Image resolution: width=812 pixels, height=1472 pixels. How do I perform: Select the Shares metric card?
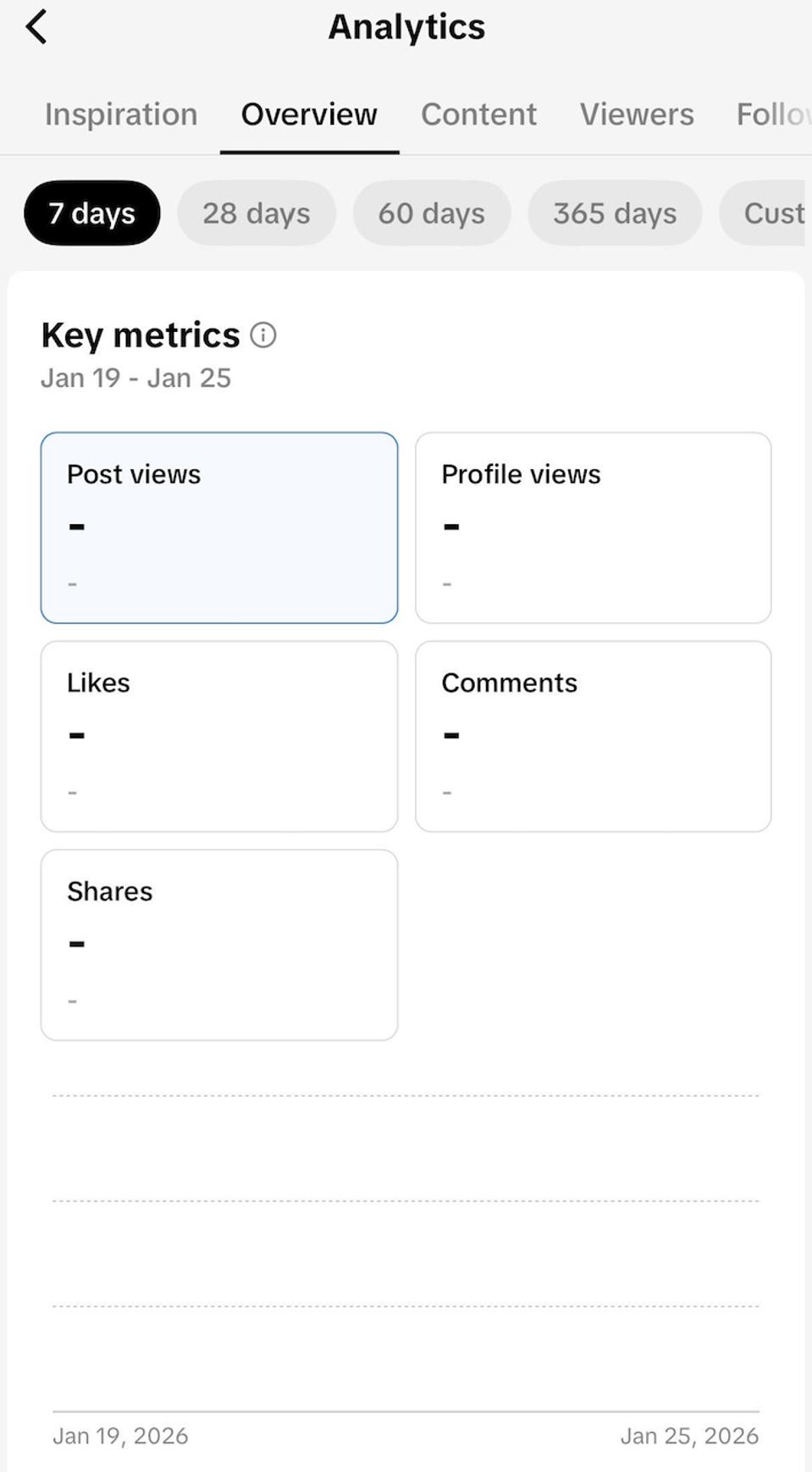218,944
